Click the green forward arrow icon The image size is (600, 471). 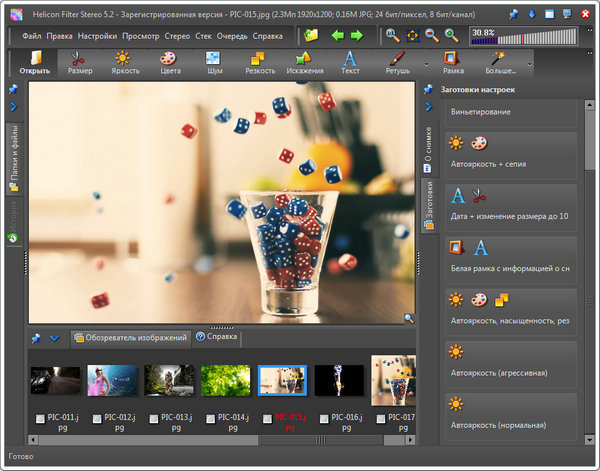click(357, 35)
